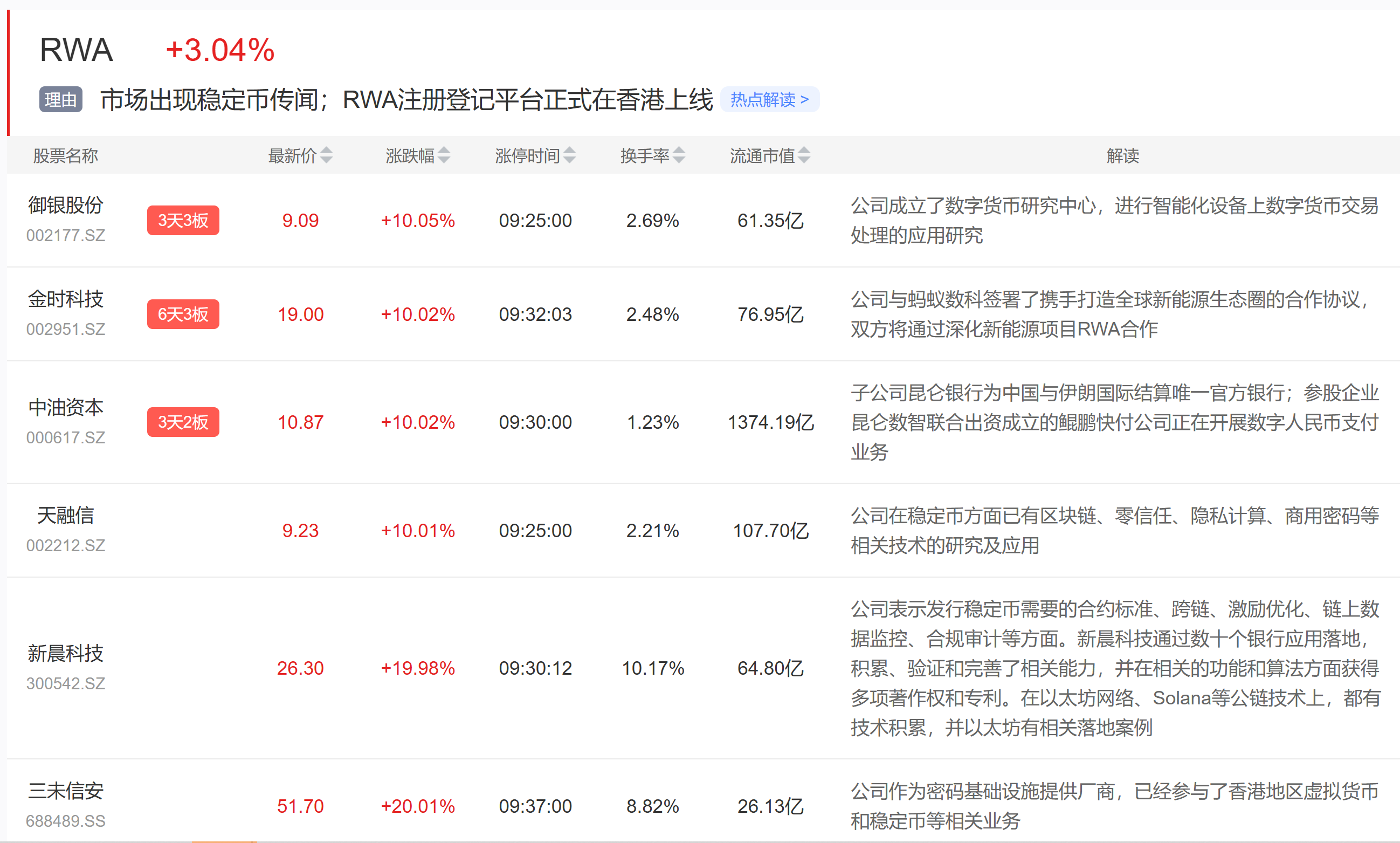Click limit-up time 09:37:00
The image size is (1400, 843).
tap(535, 806)
